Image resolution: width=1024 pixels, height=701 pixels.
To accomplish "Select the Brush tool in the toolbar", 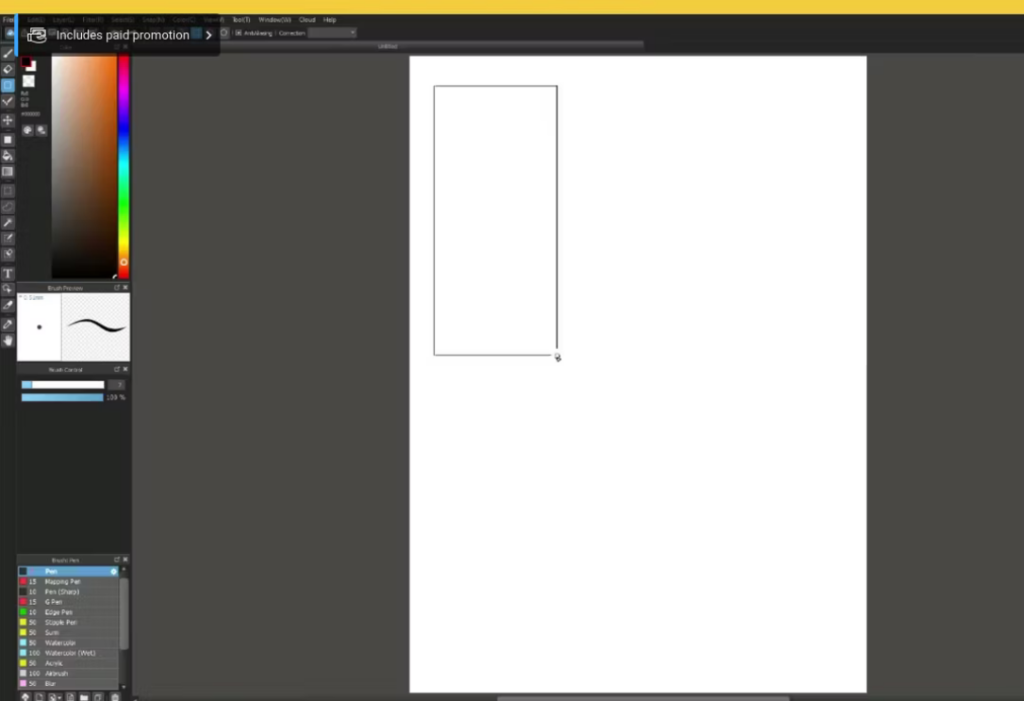I will [x=8, y=53].
